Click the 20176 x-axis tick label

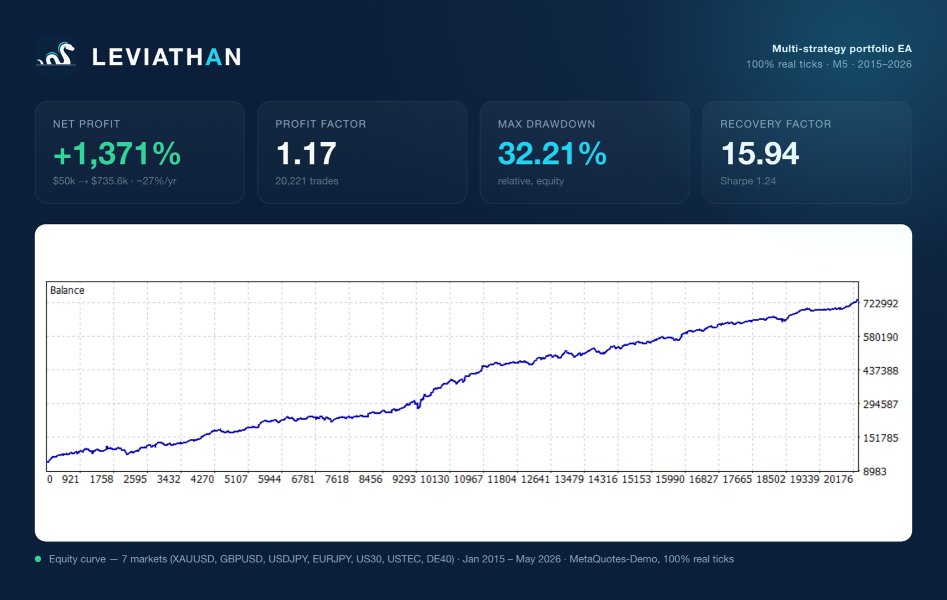[x=838, y=479]
